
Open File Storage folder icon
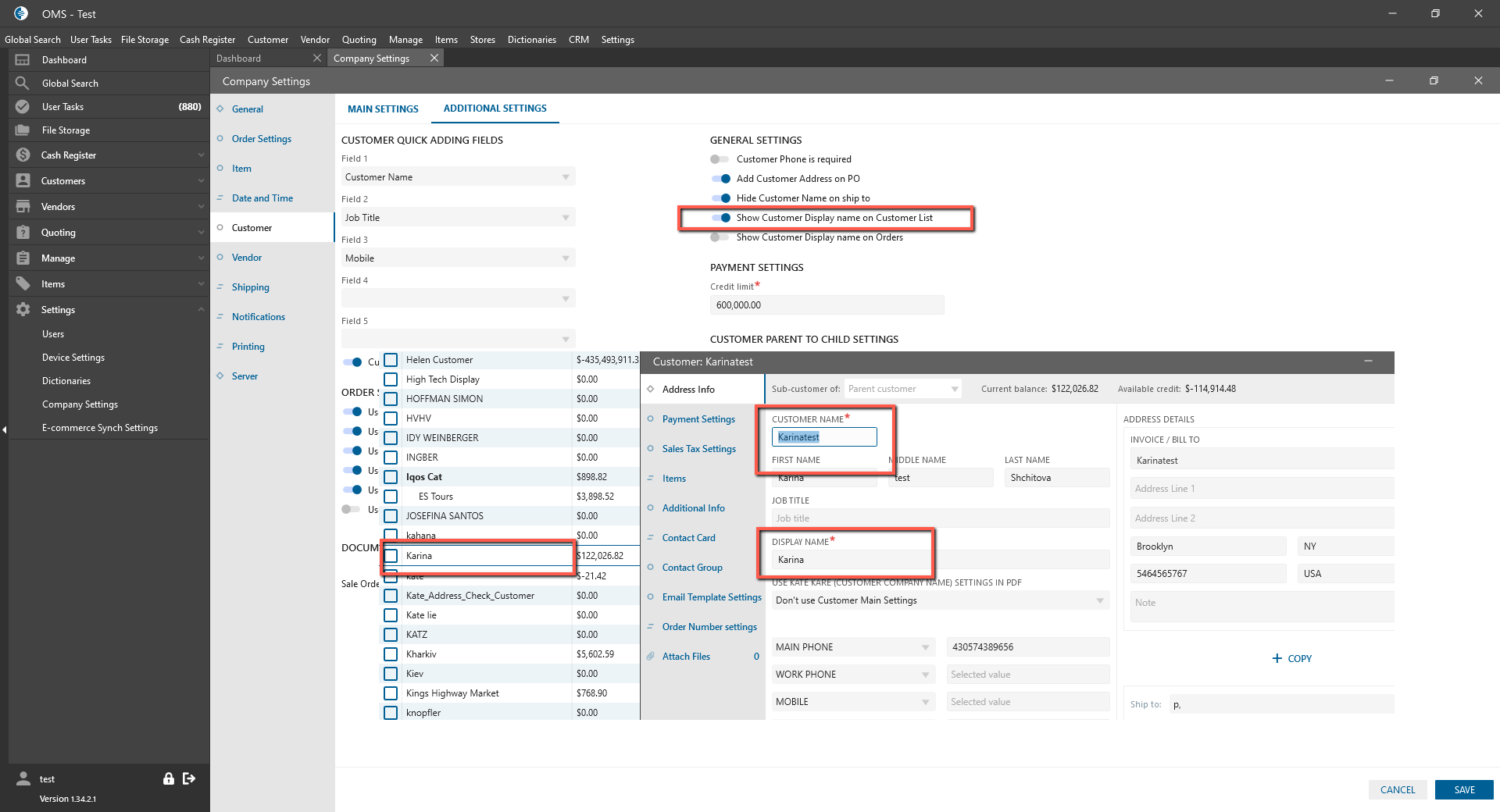coord(23,130)
